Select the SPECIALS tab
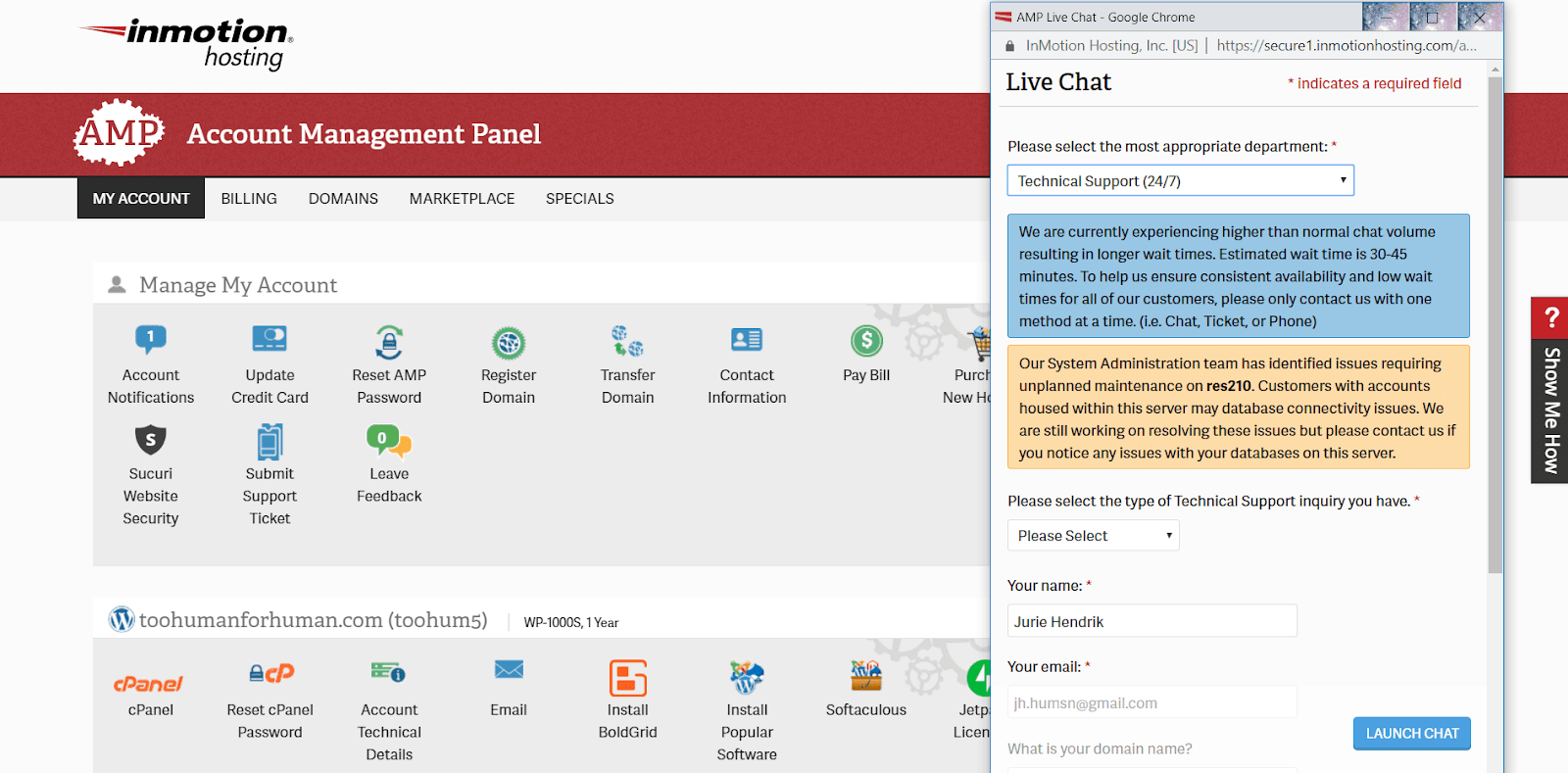The image size is (1568, 773). pos(580,199)
